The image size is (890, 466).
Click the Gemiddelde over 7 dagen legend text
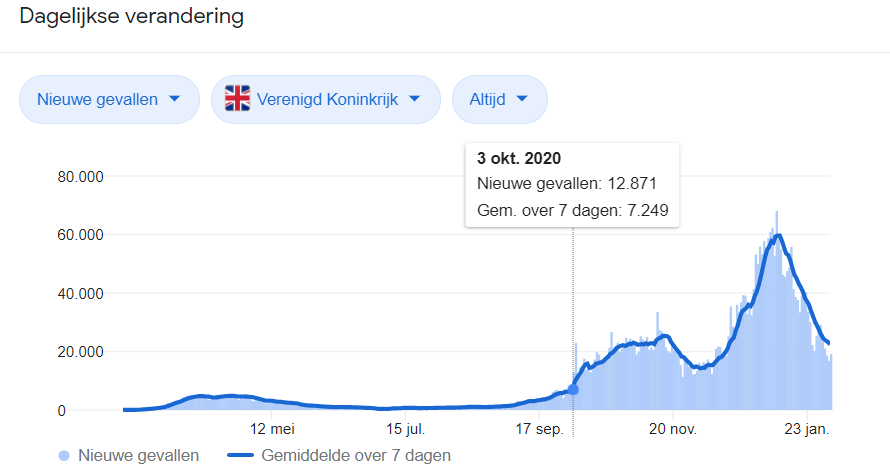pos(356,455)
